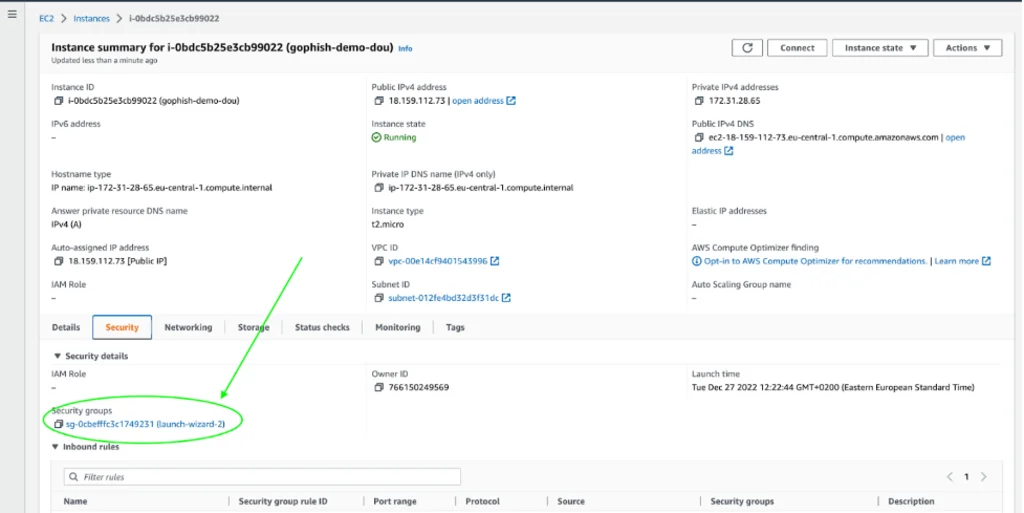
Task: Open the Tags tab
Action: coord(455,328)
